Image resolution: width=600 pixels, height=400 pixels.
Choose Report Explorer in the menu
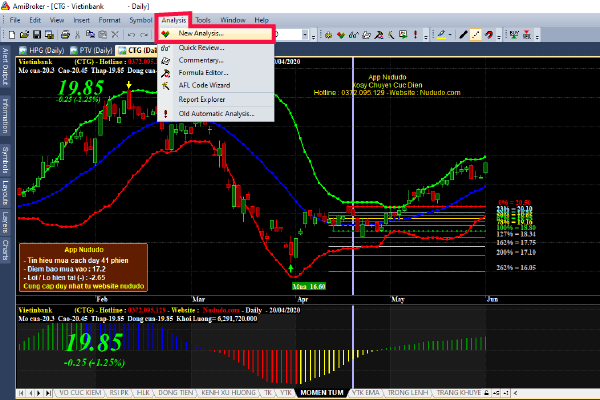coord(216,100)
